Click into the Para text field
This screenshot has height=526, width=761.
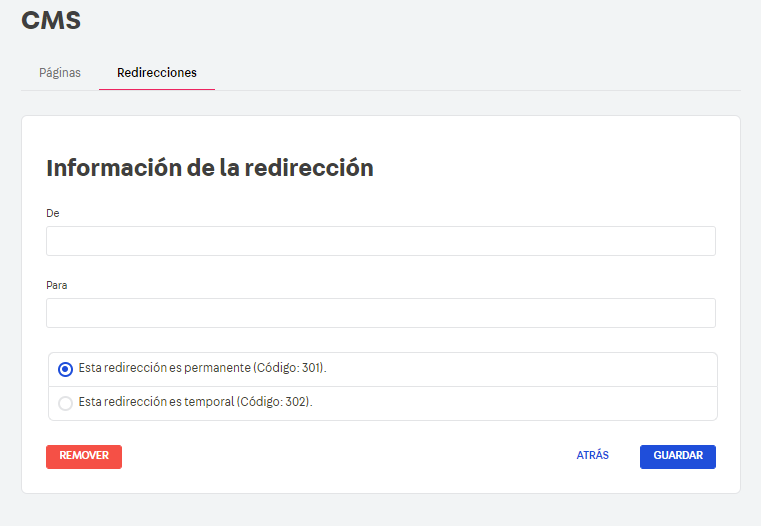(x=380, y=313)
